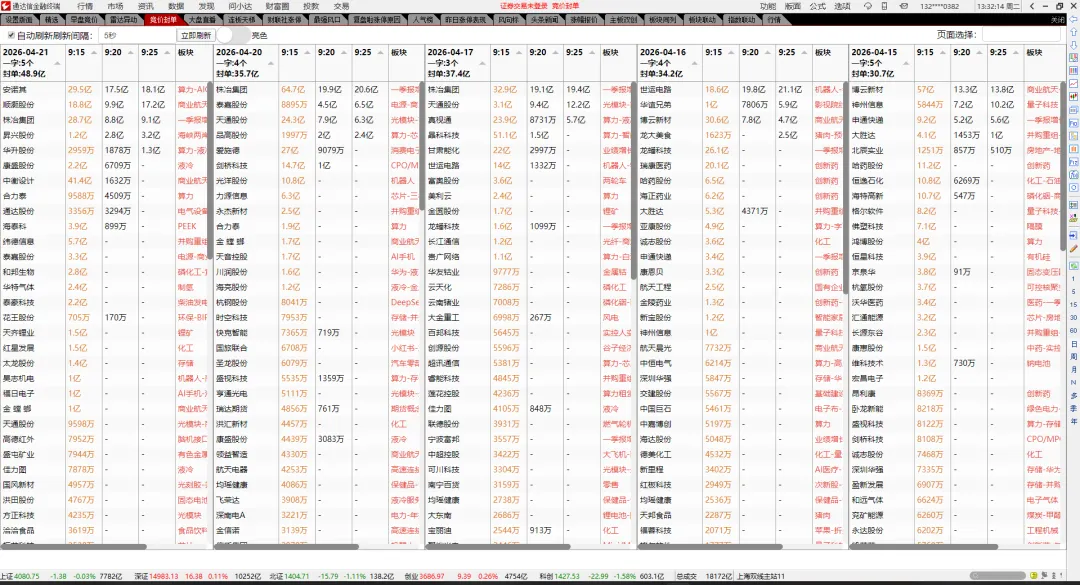Open the 选项 menu
This screenshot has width=1080, height=585.
[842, 6]
